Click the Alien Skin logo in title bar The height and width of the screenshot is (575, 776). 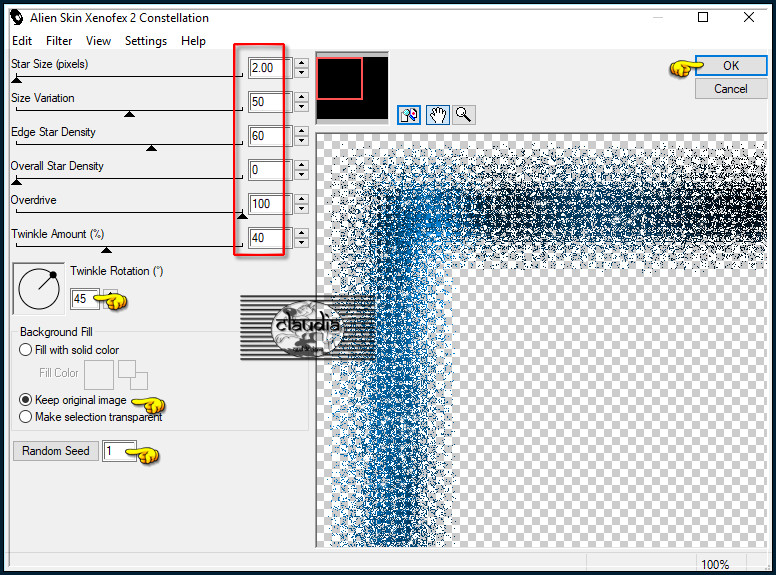pyautogui.click(x=17, y=18)
